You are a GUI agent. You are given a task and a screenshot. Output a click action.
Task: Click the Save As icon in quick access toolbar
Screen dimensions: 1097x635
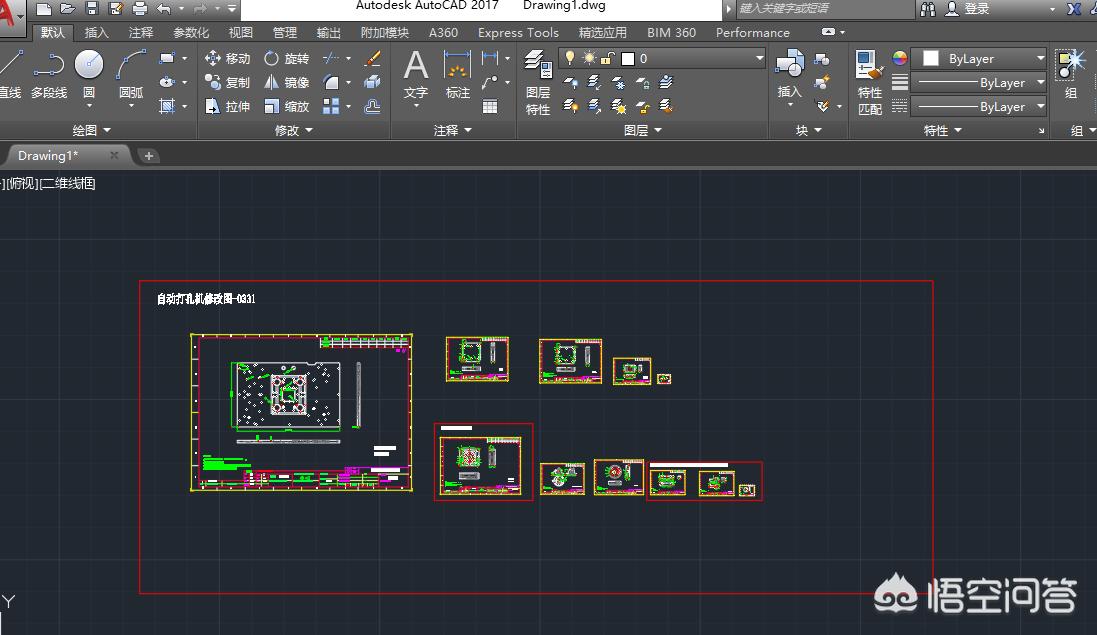[x=116, y=8]
